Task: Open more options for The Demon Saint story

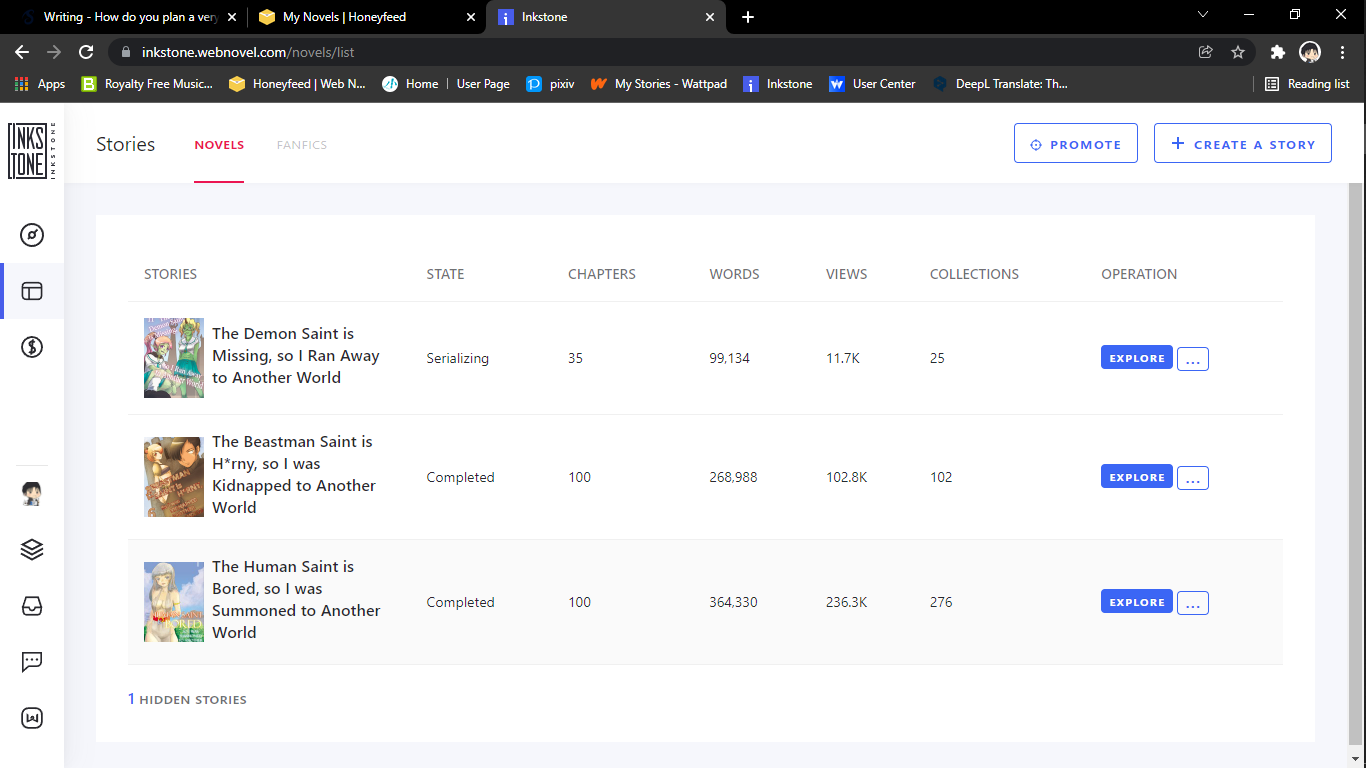Action: tap(1192, 358)
